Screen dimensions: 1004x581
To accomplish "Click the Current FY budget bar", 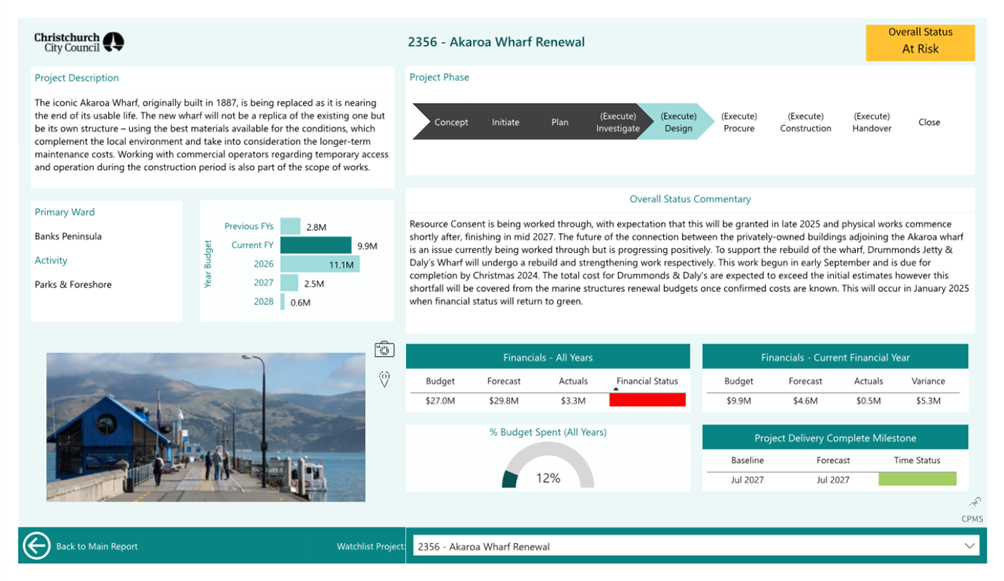I will [x=316, y=245].
